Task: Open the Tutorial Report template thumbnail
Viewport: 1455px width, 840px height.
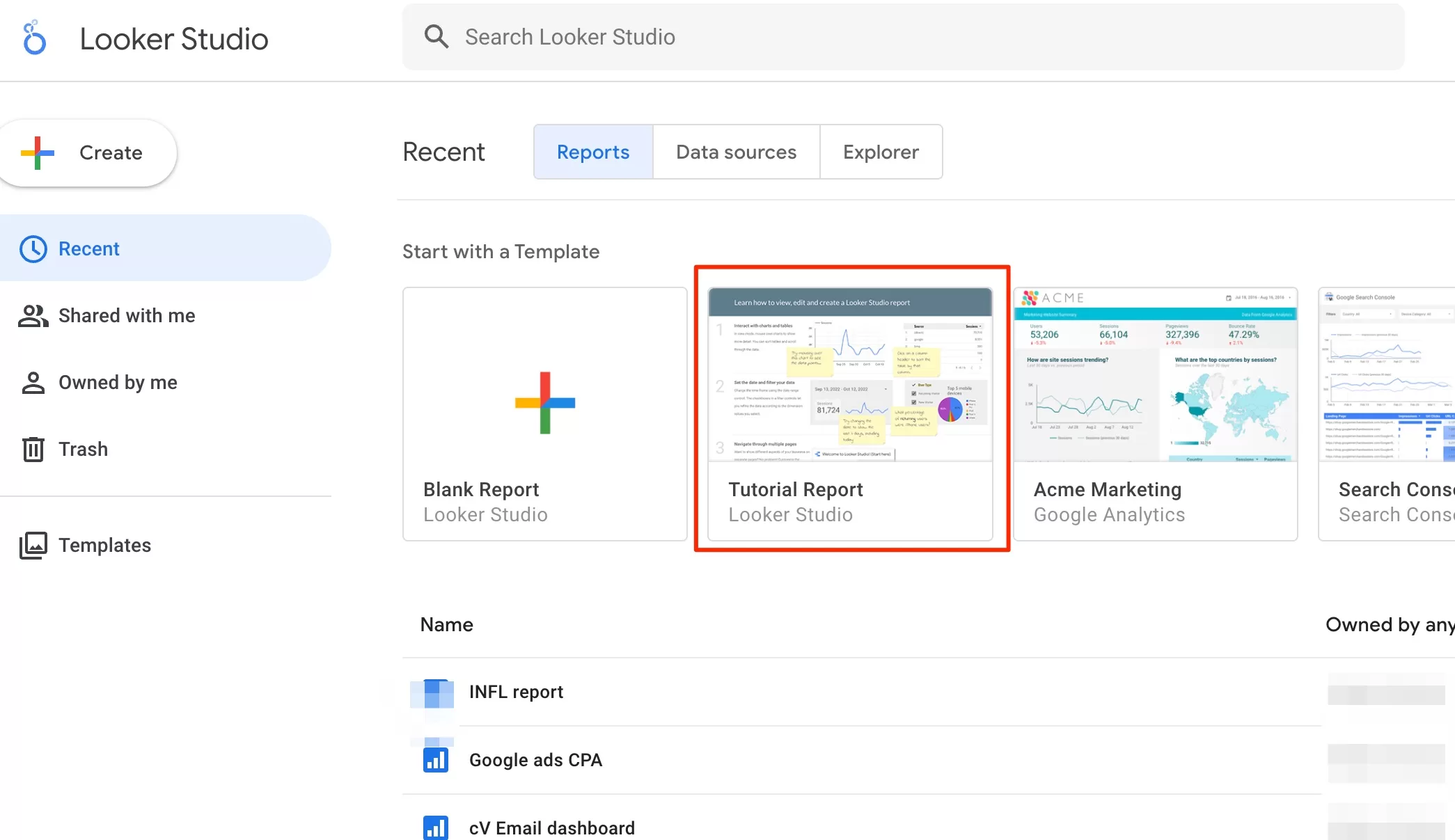Action: pos(850,374)
